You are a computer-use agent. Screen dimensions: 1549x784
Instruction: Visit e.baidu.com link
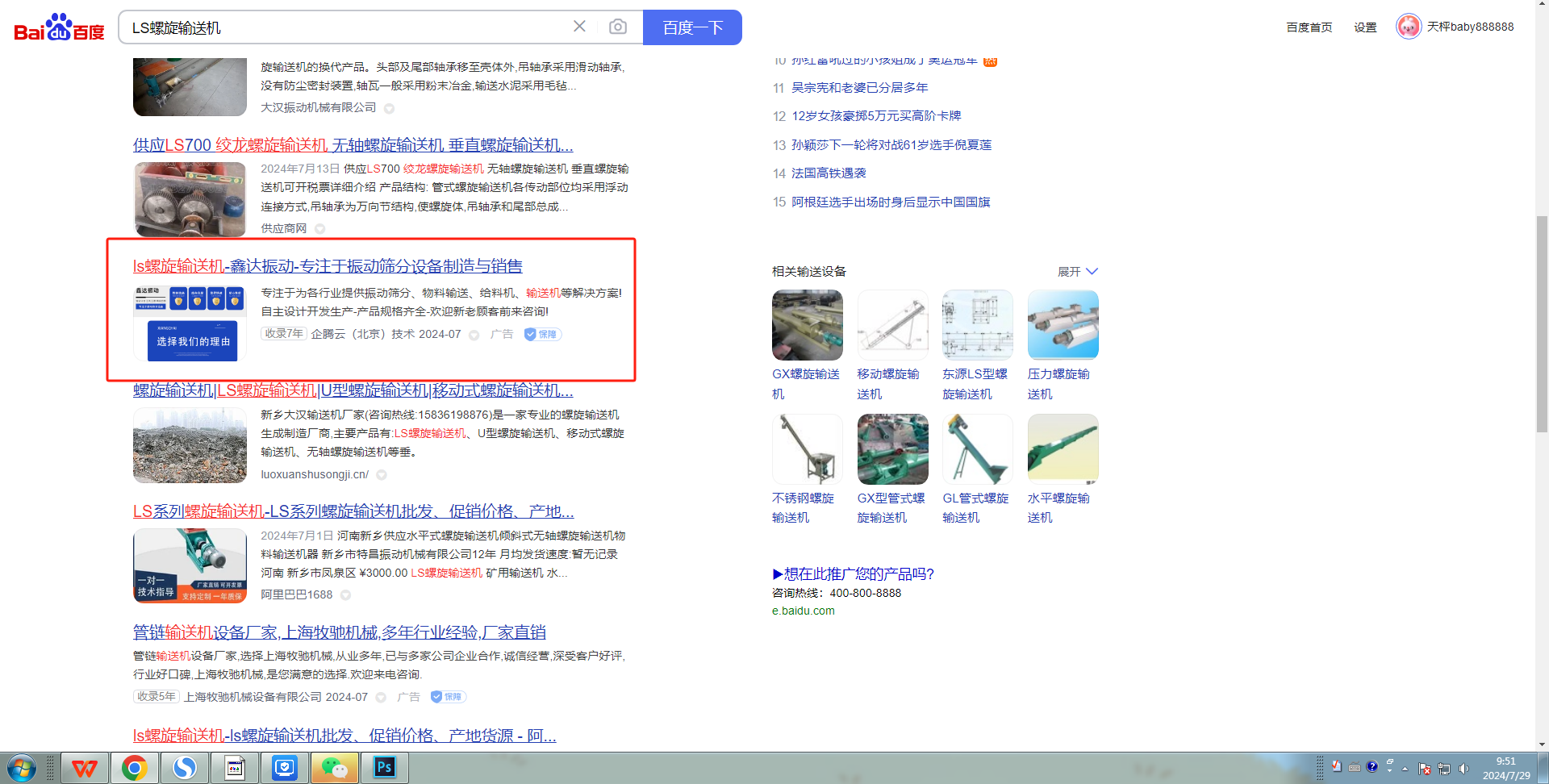pos(804,611)
